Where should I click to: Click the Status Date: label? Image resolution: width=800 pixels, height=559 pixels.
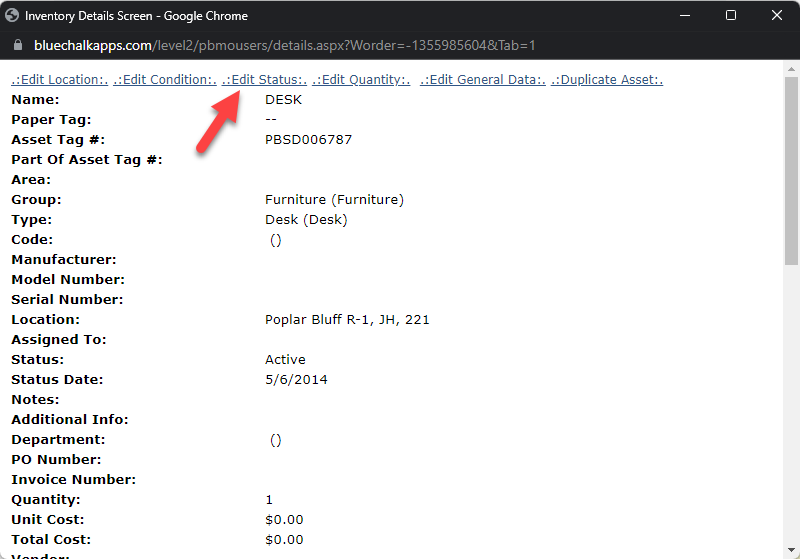pyautogui.click(x=57, y=379)
